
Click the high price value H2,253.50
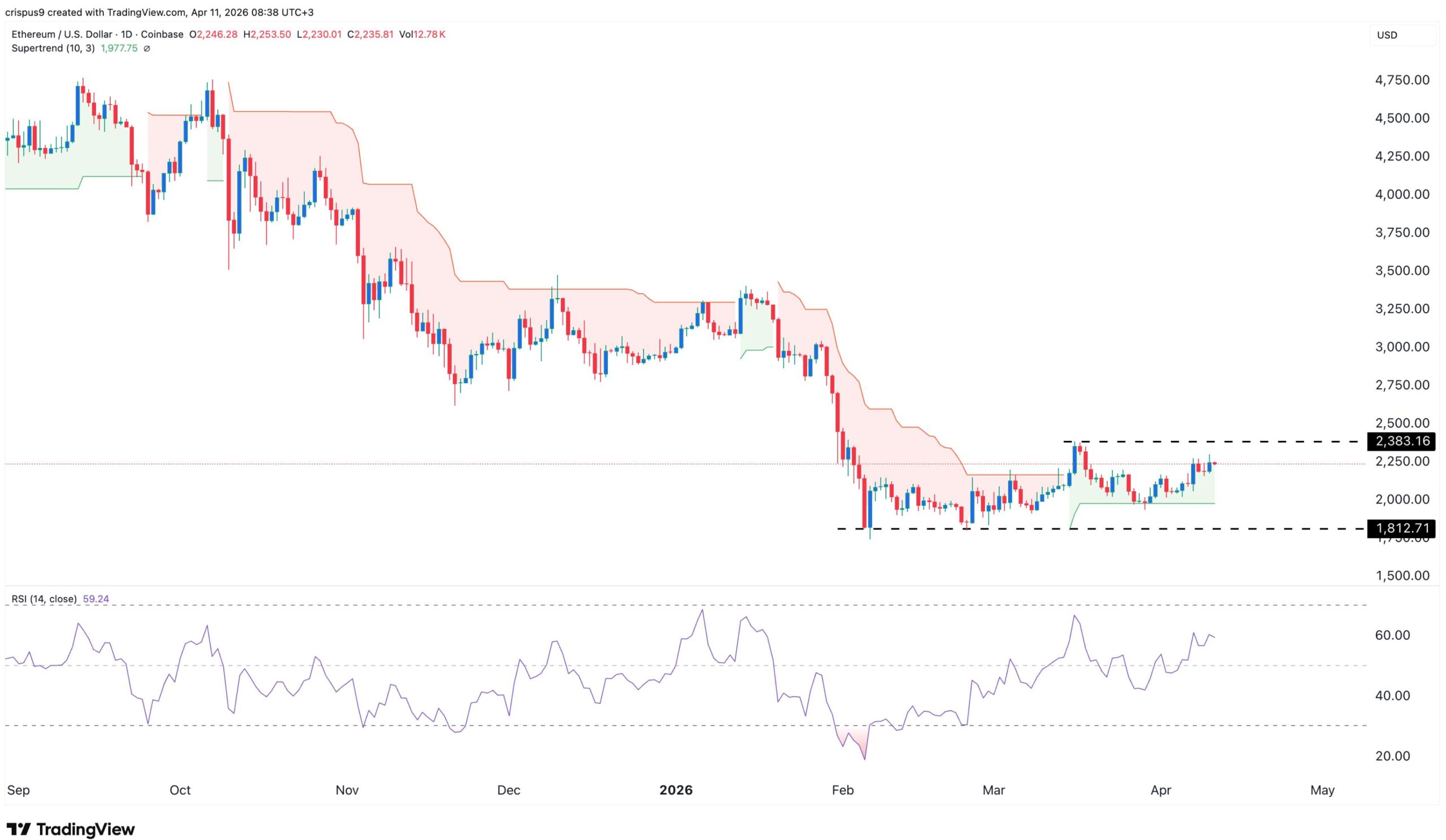pos(267,34)
